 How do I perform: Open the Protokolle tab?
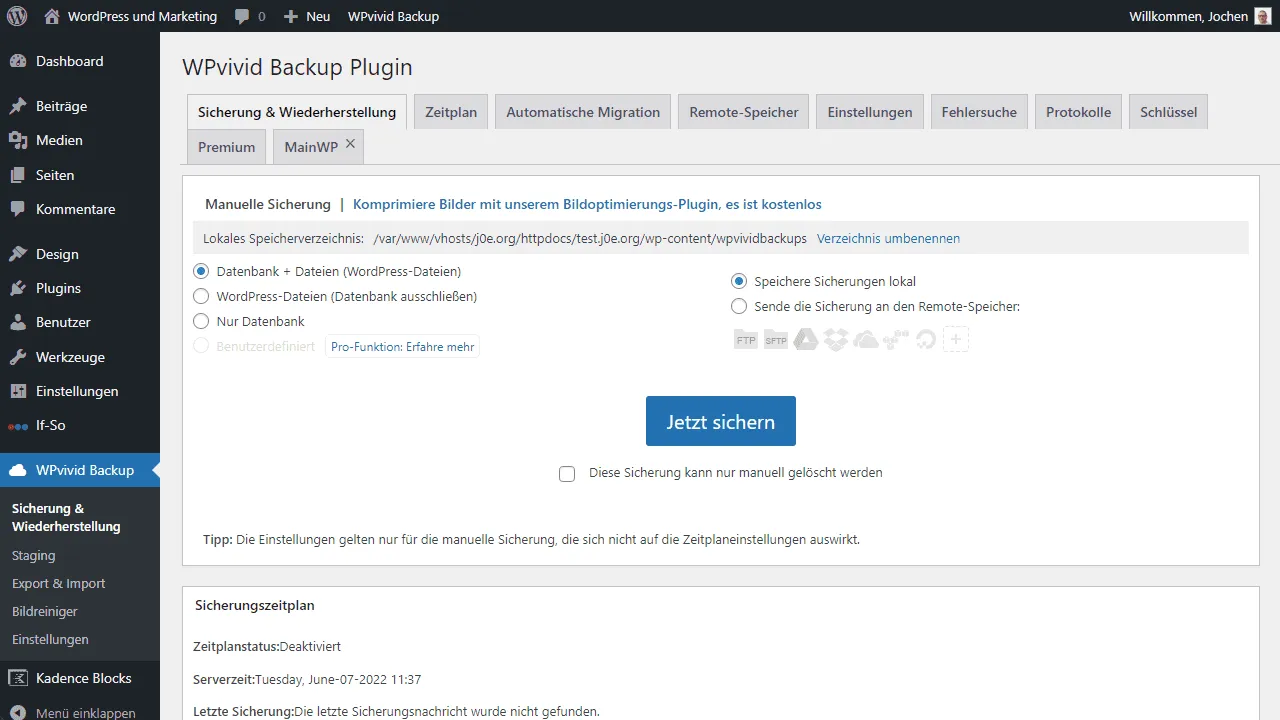[1078, 112]
